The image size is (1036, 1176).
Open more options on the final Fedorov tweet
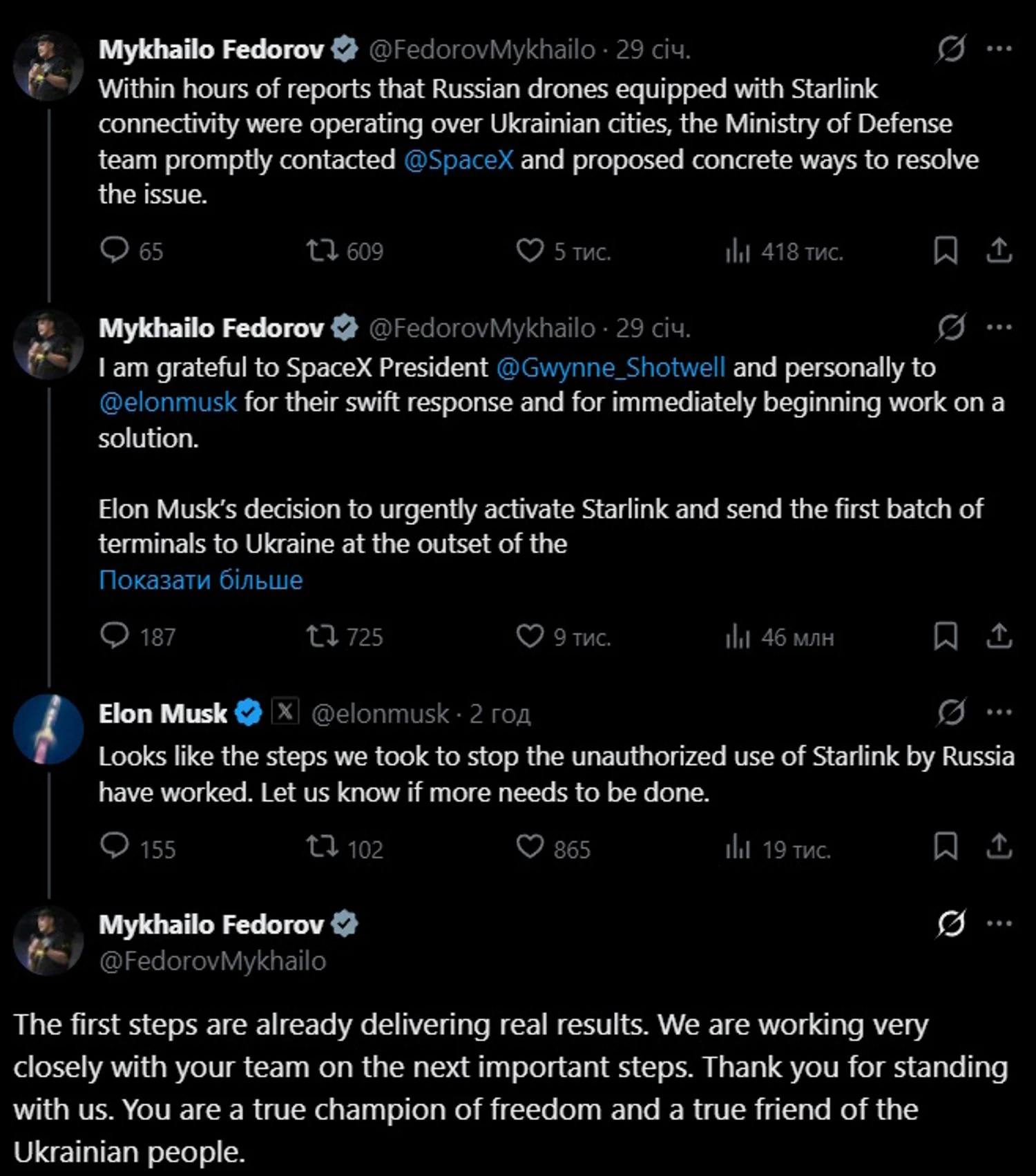[x=999, y=924]
